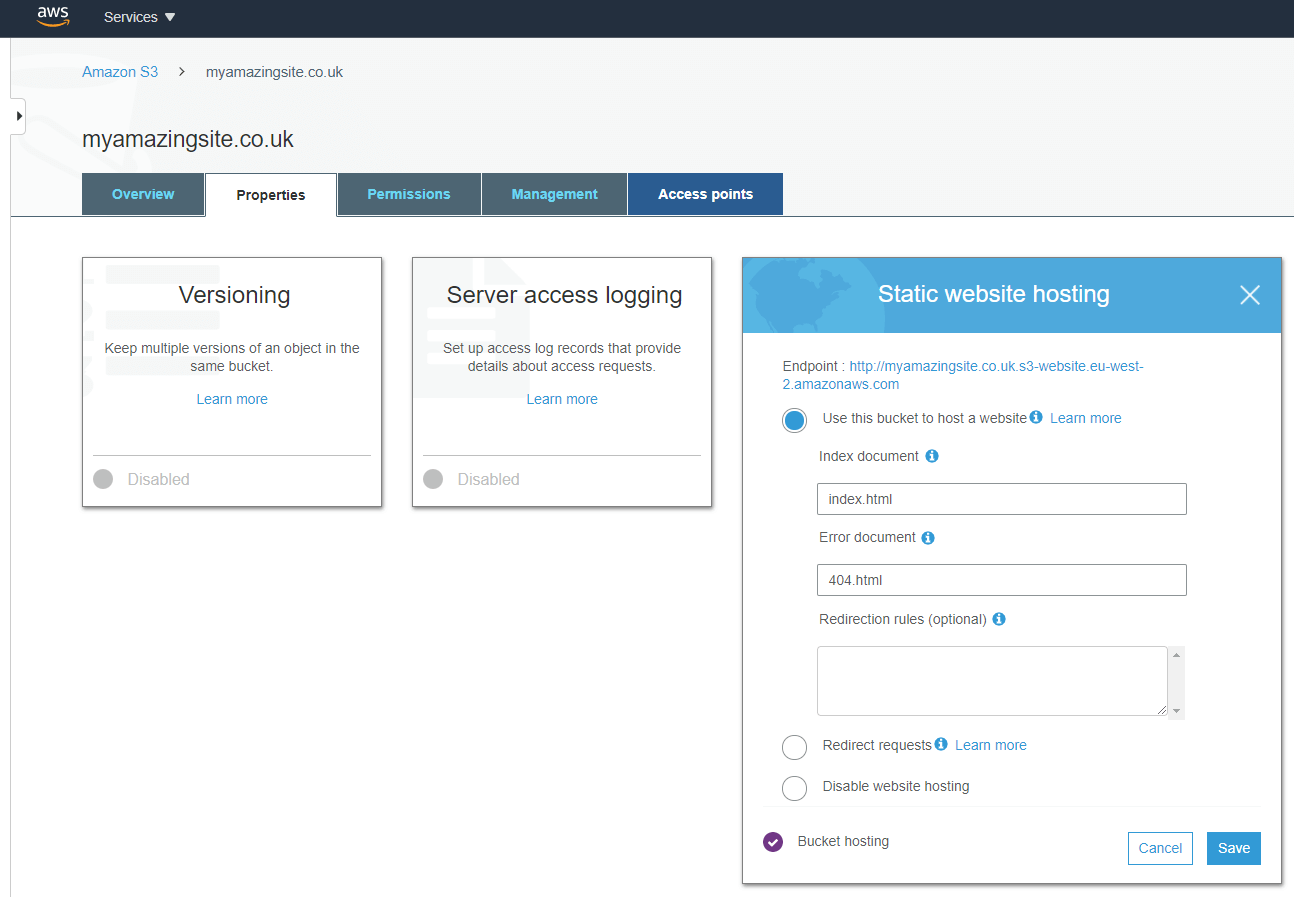Click the Redirection rules text area

[x=992, y=681]
